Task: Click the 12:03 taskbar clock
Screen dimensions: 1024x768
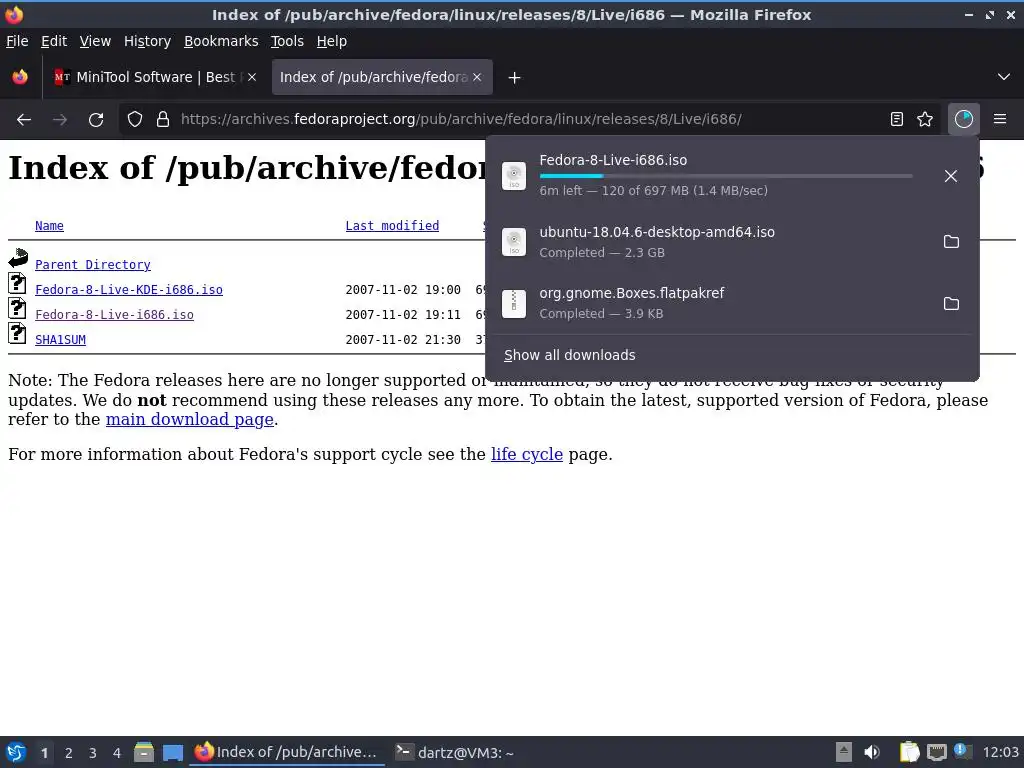Action: (x=1000, y=752)
